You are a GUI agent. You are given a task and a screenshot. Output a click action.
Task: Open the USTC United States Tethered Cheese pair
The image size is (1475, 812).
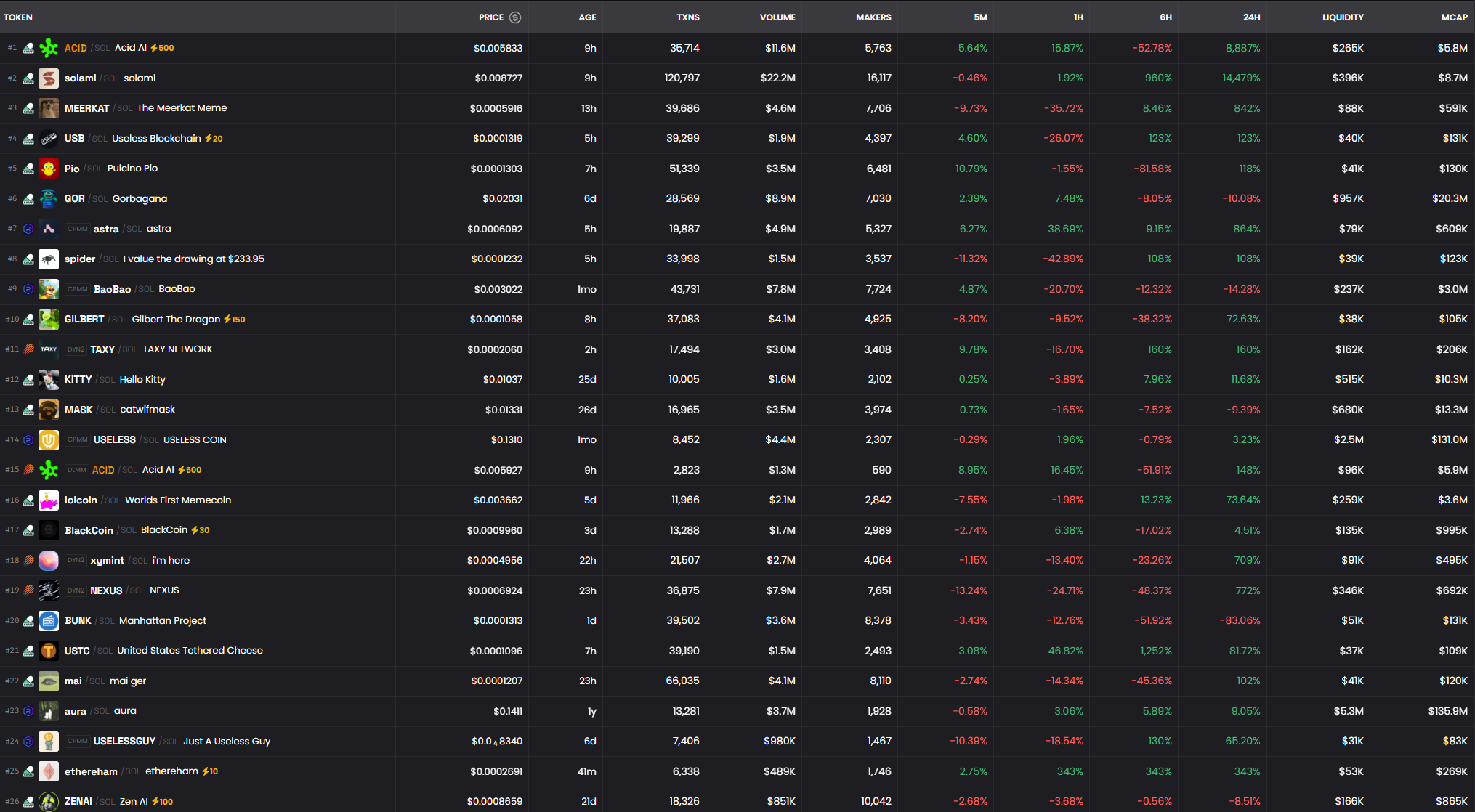189,651
